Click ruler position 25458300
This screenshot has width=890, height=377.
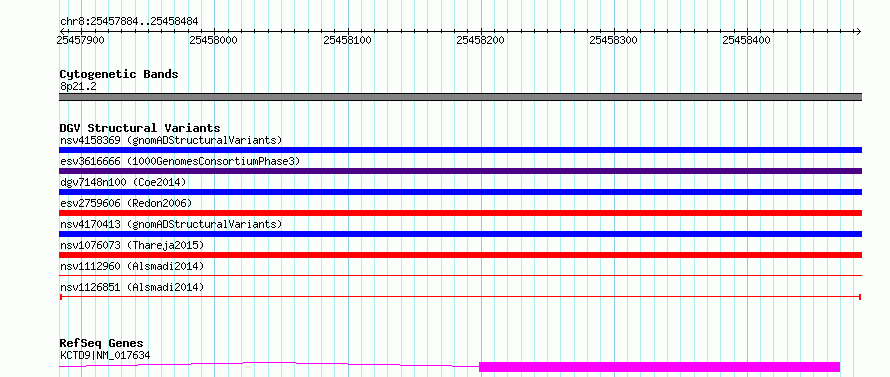click(614, 40)
